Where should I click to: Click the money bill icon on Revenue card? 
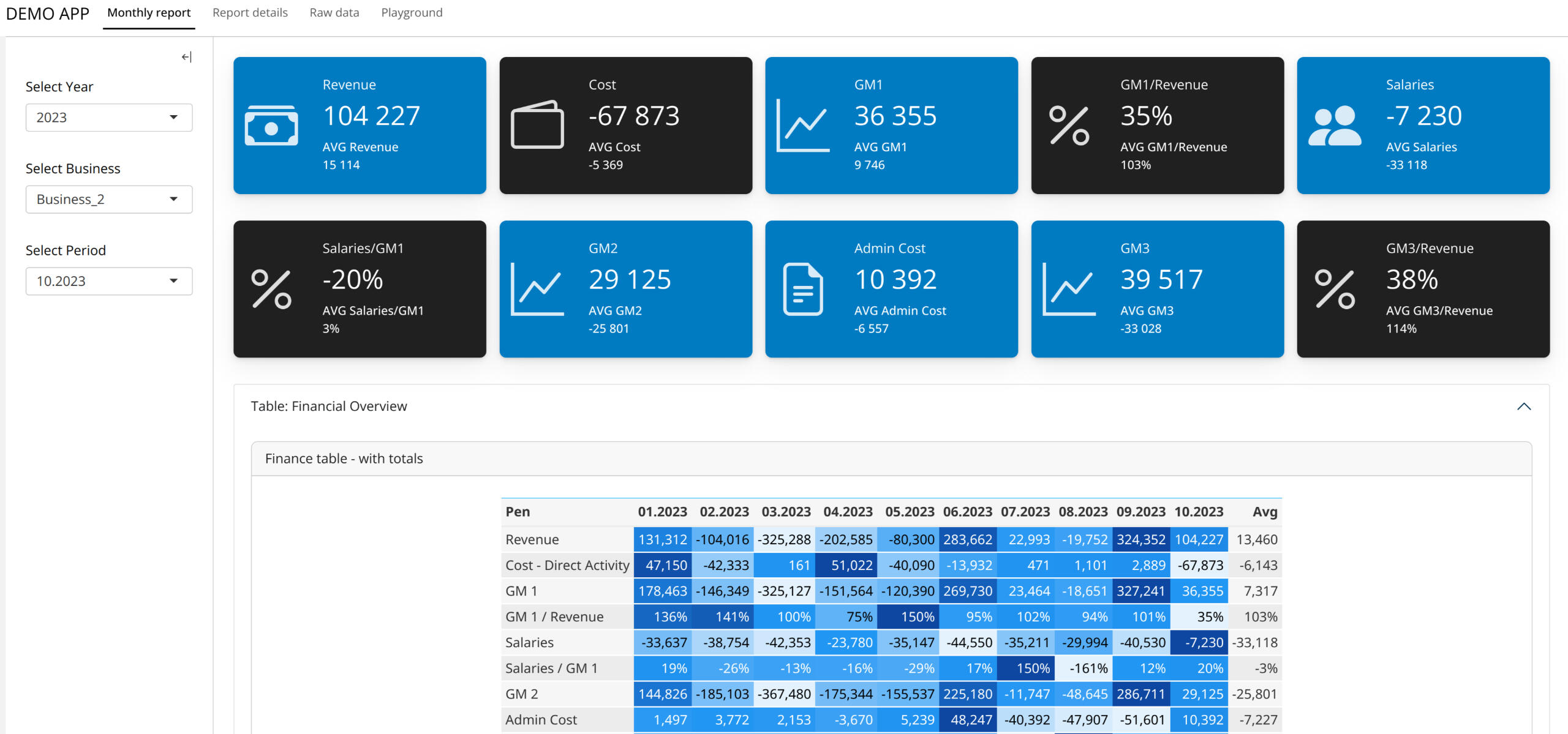[x=271, y=125]
